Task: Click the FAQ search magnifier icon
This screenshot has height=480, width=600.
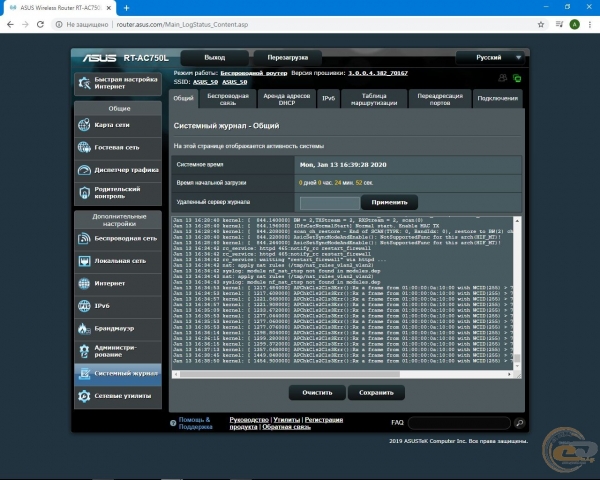Action: [x=519, y=423]
